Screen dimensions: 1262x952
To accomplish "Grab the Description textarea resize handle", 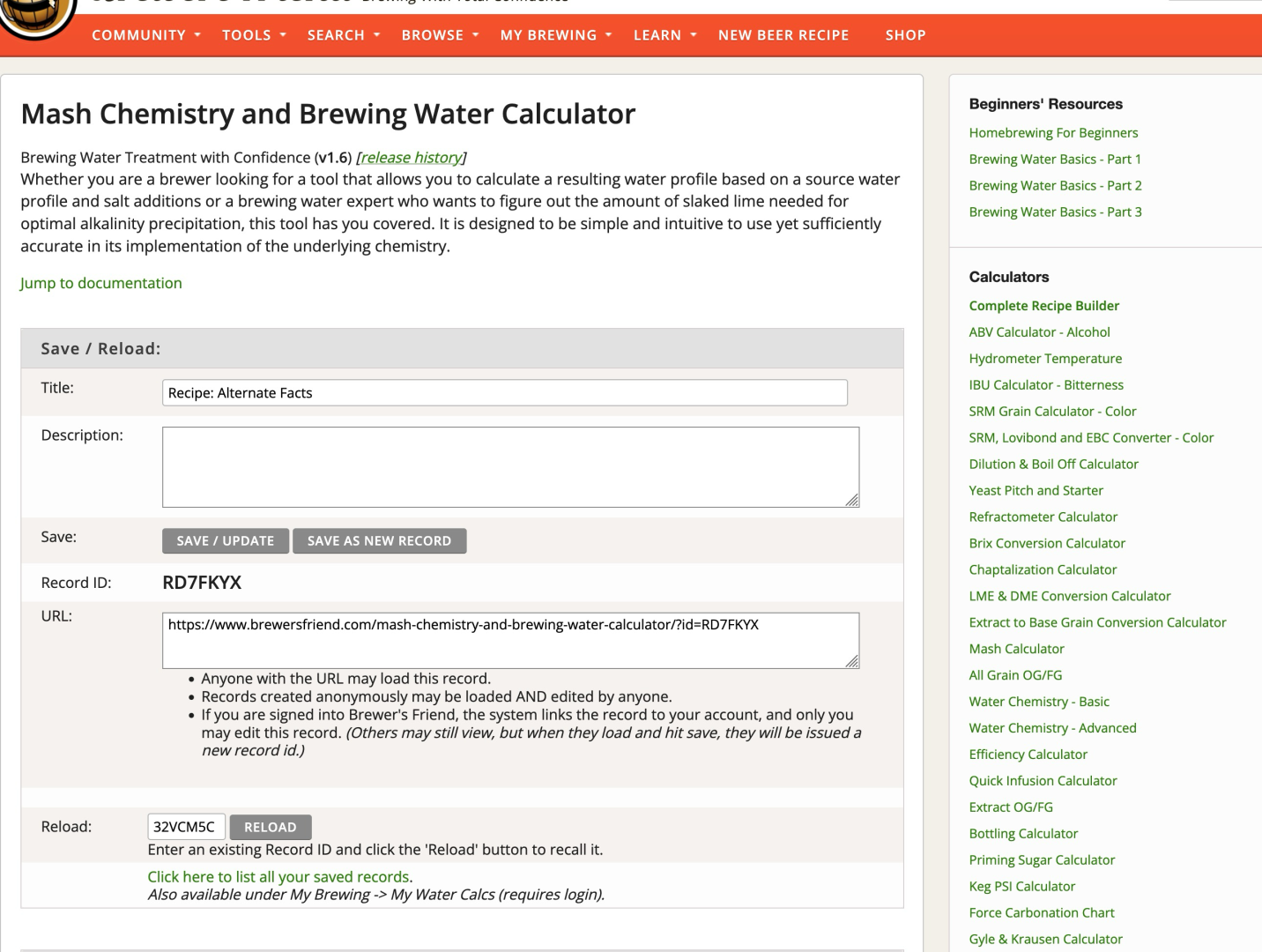I will [x=852, y=501].
